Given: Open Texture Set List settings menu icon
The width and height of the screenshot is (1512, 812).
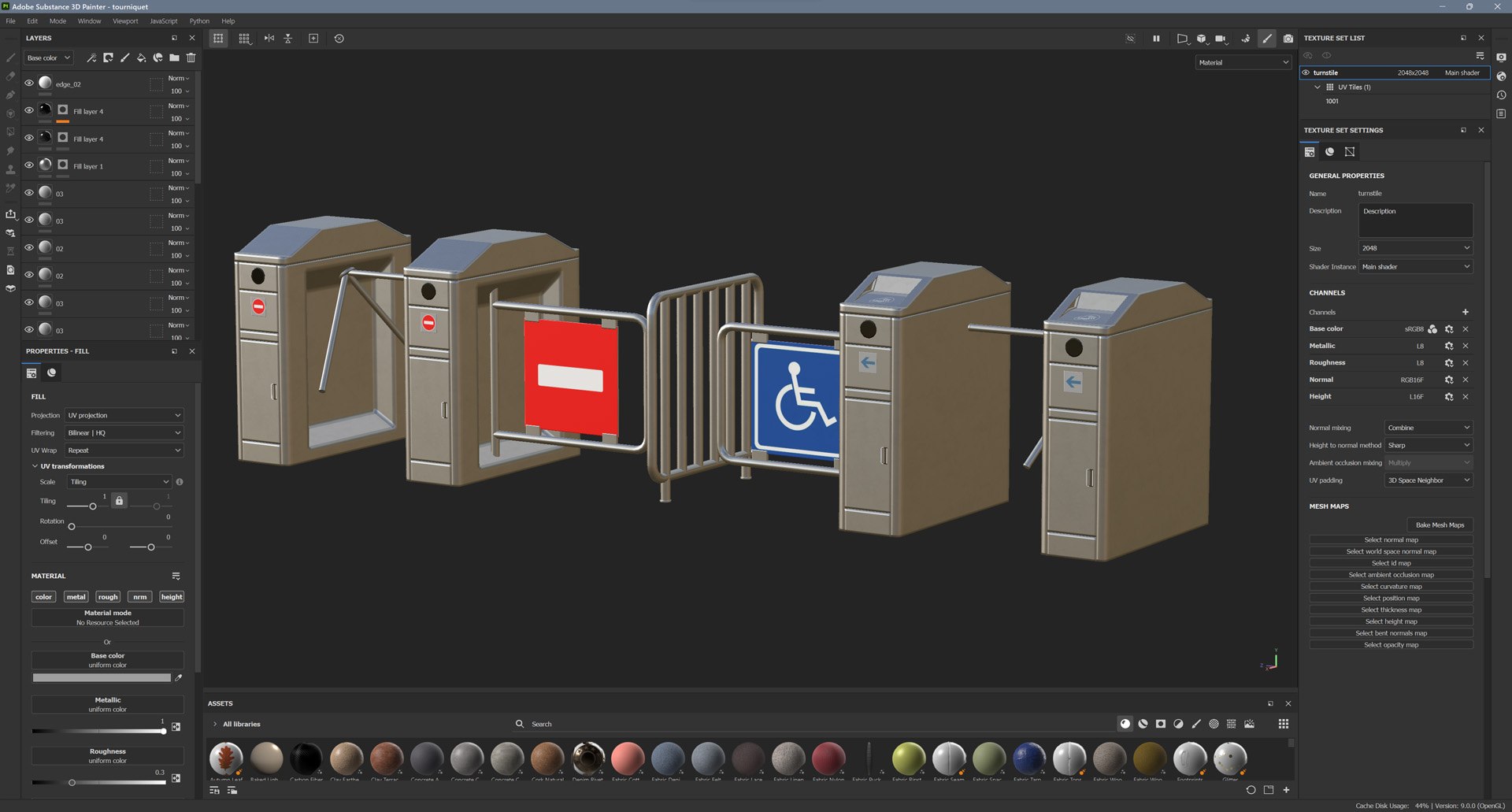Looking at the screenshot, I should [1480, 55].
